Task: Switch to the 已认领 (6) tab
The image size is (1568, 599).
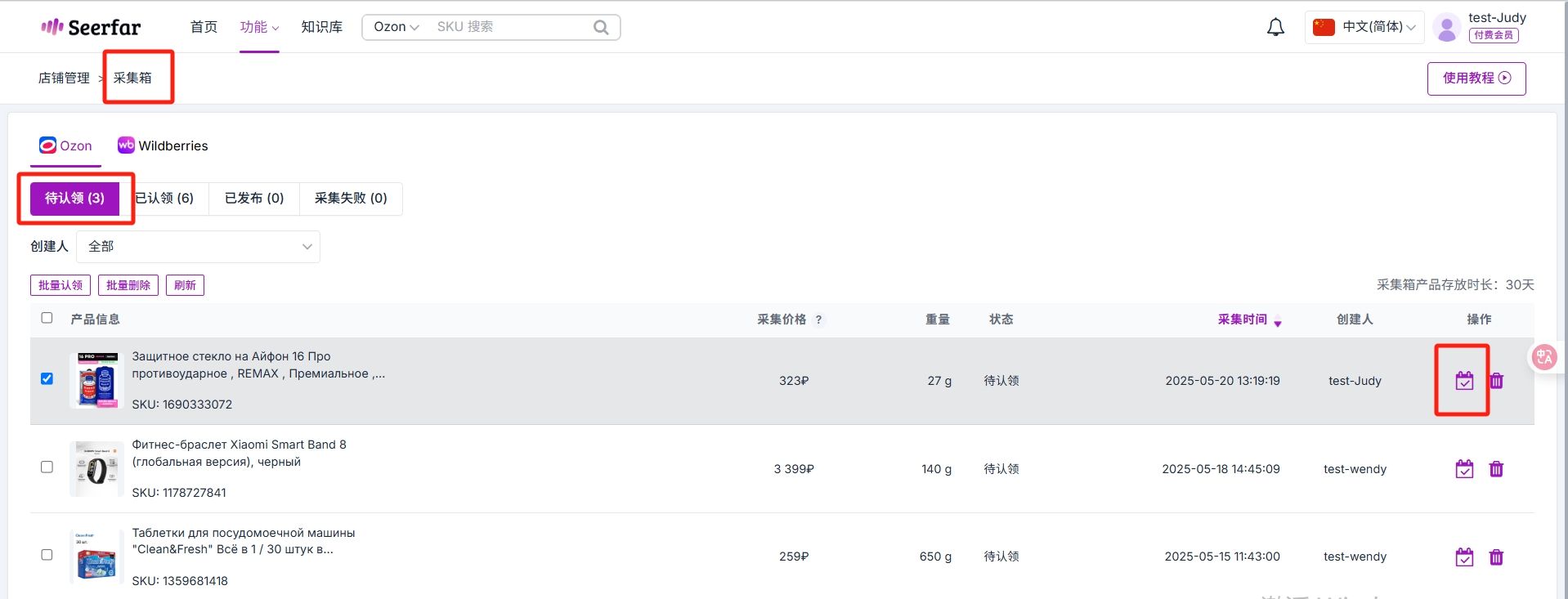Action: click(164, 199)
